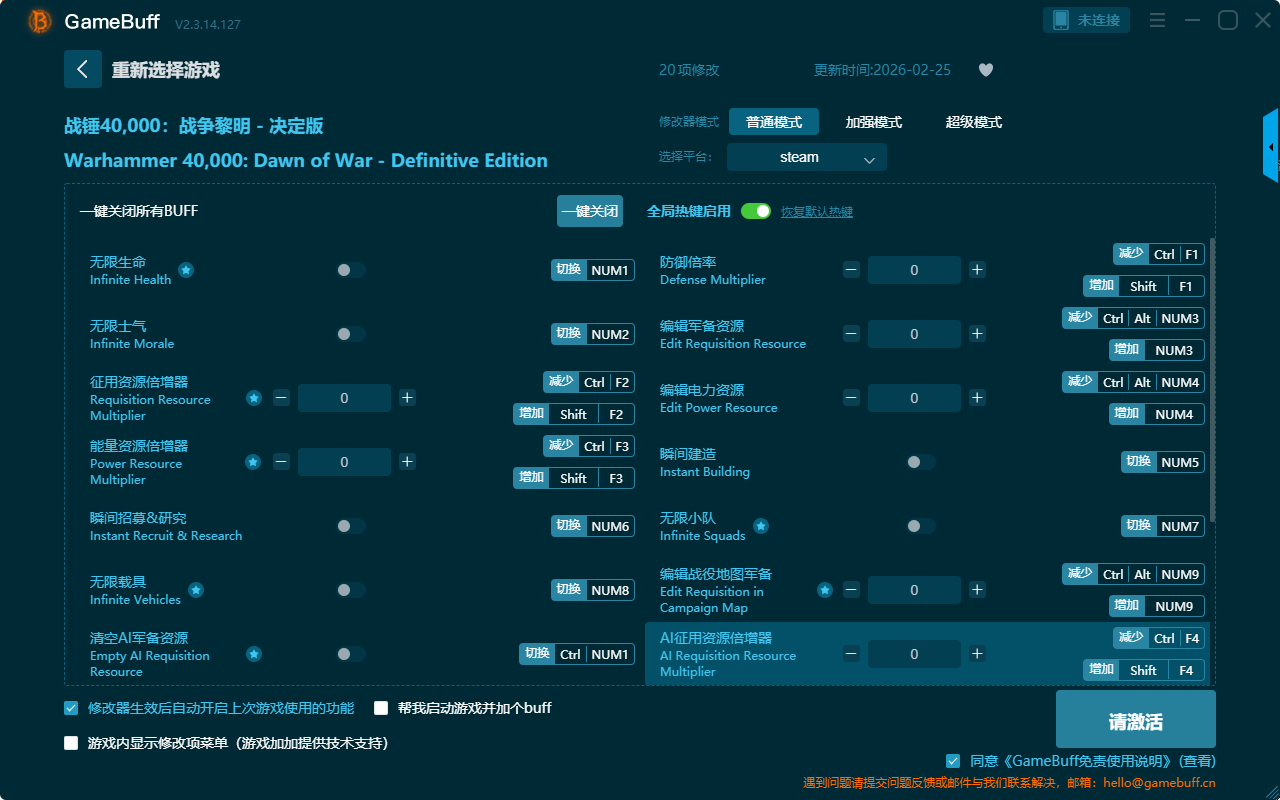The image size is (1280, 800).
Task: Click the back arrow to reselect game
Action: 82,69
